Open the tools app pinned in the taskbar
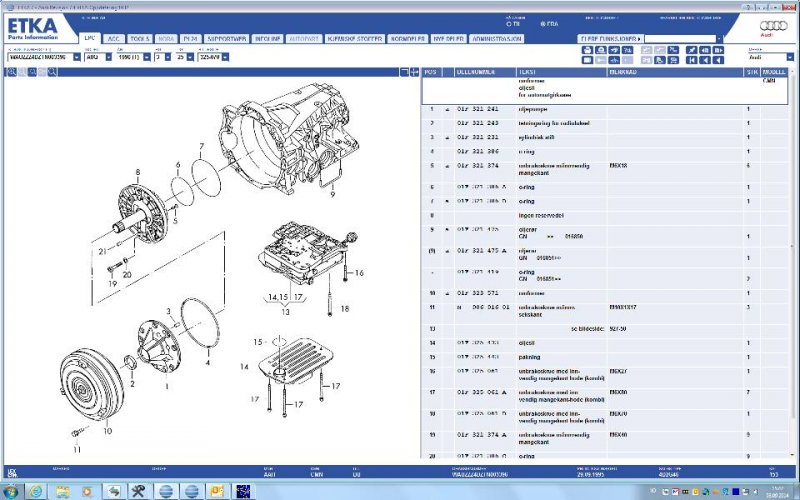 point(138,490)
